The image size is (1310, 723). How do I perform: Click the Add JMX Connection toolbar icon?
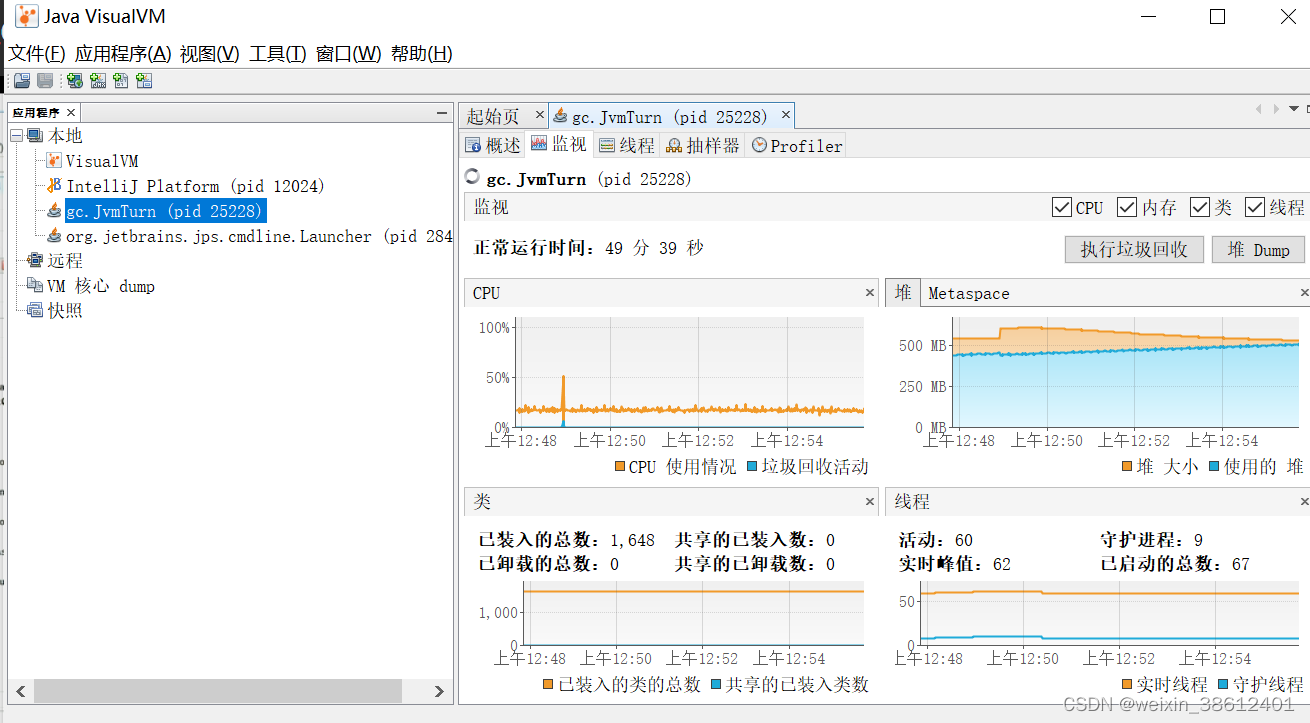tap(98, 81)
